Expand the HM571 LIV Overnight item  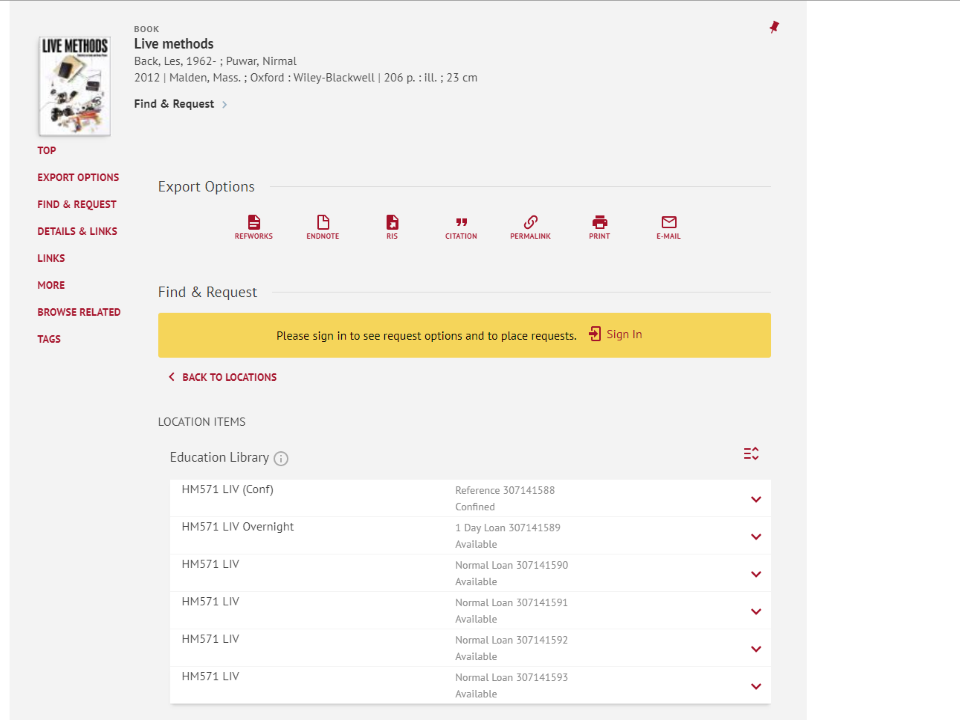pos(756,537)
